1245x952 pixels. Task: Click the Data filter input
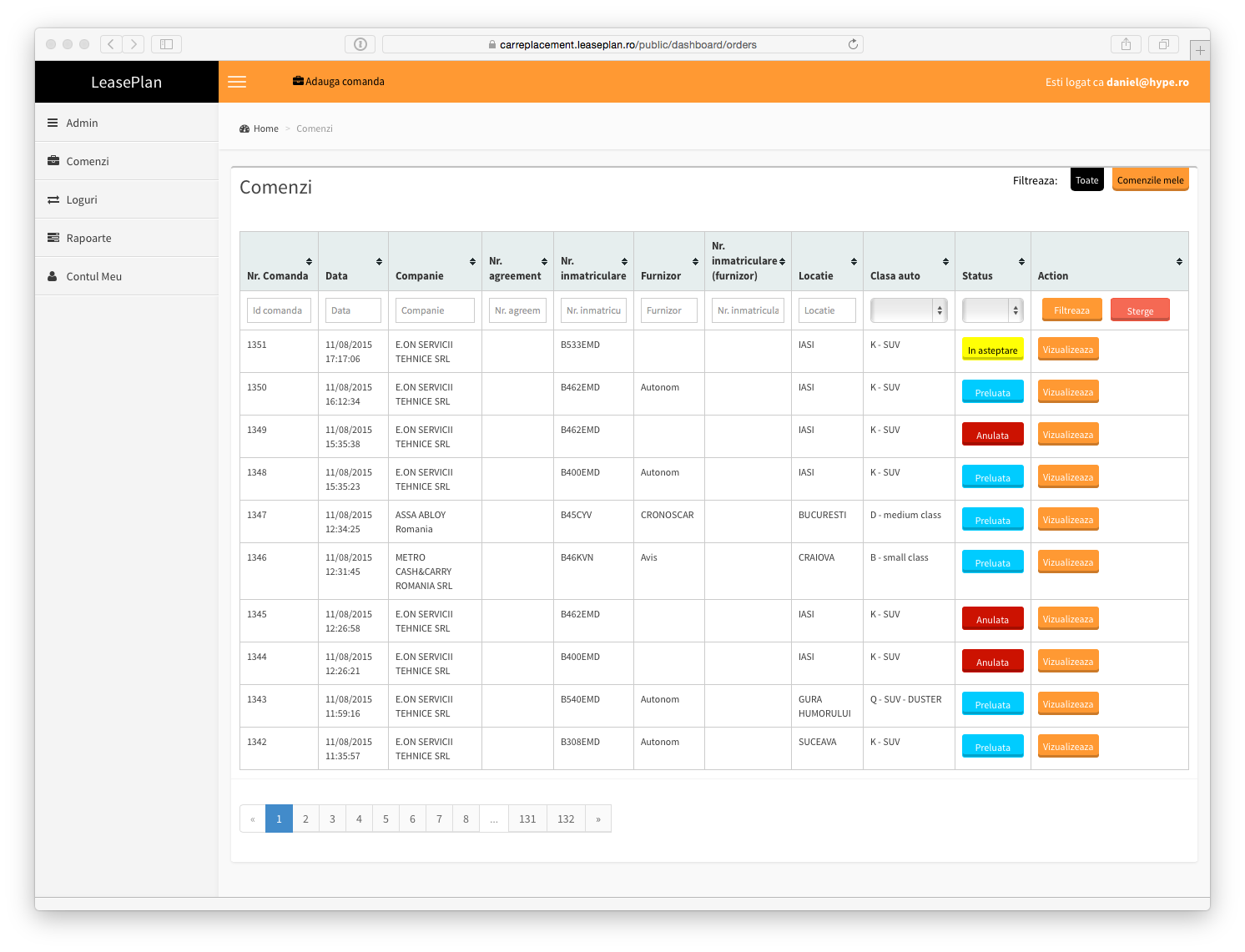click(353, 310)
